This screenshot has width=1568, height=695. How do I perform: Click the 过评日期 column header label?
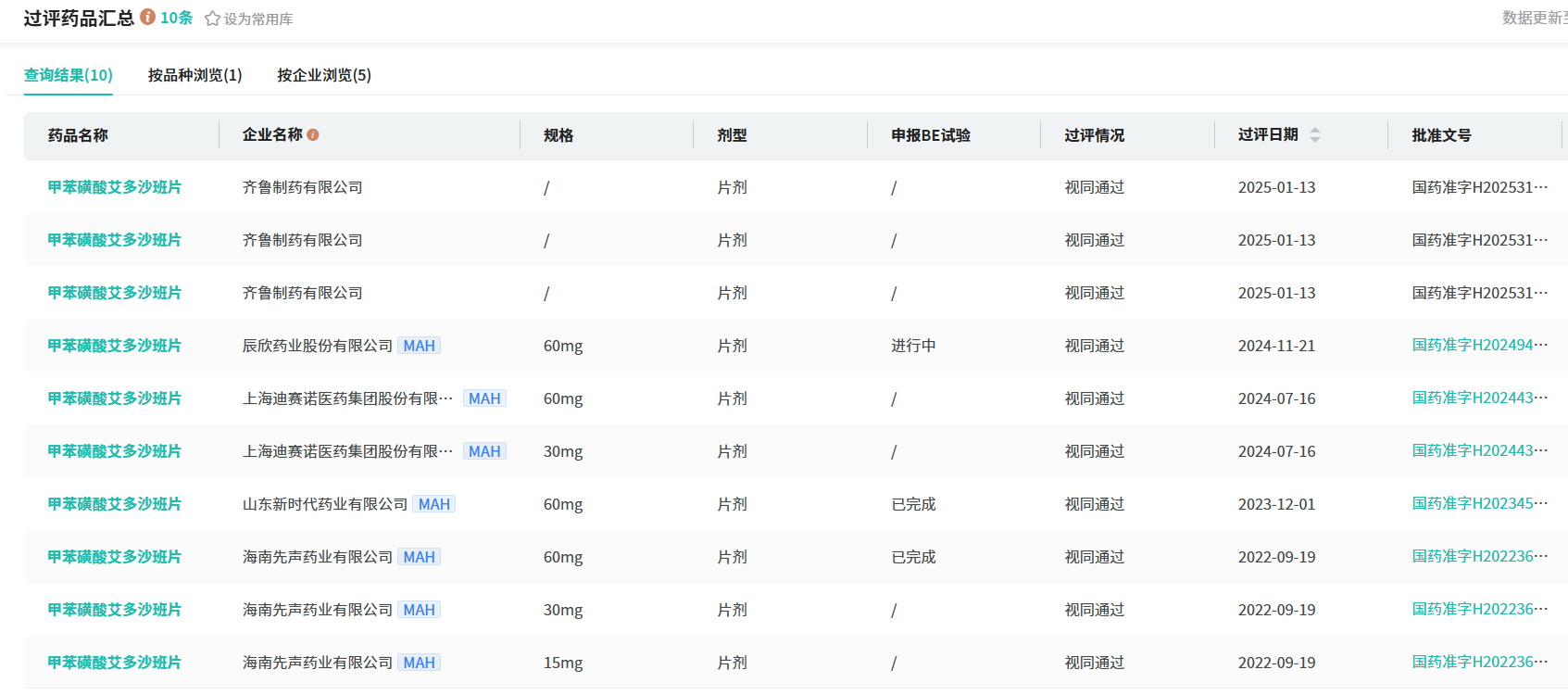[x=1267, y=135]
